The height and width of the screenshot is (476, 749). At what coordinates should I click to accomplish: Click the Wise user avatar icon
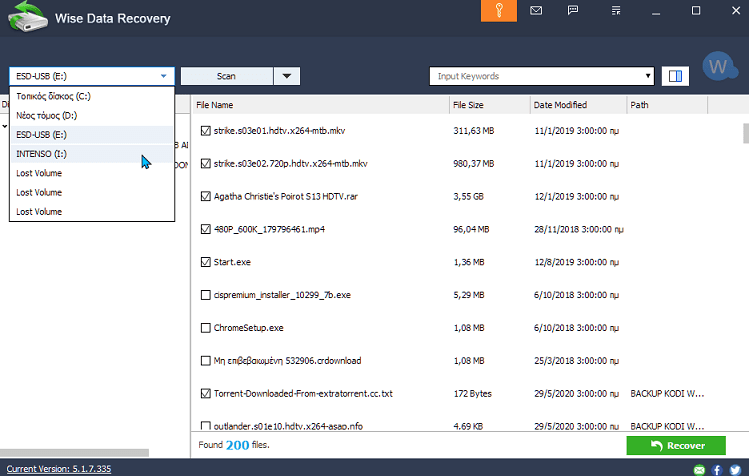pos(719,66)
